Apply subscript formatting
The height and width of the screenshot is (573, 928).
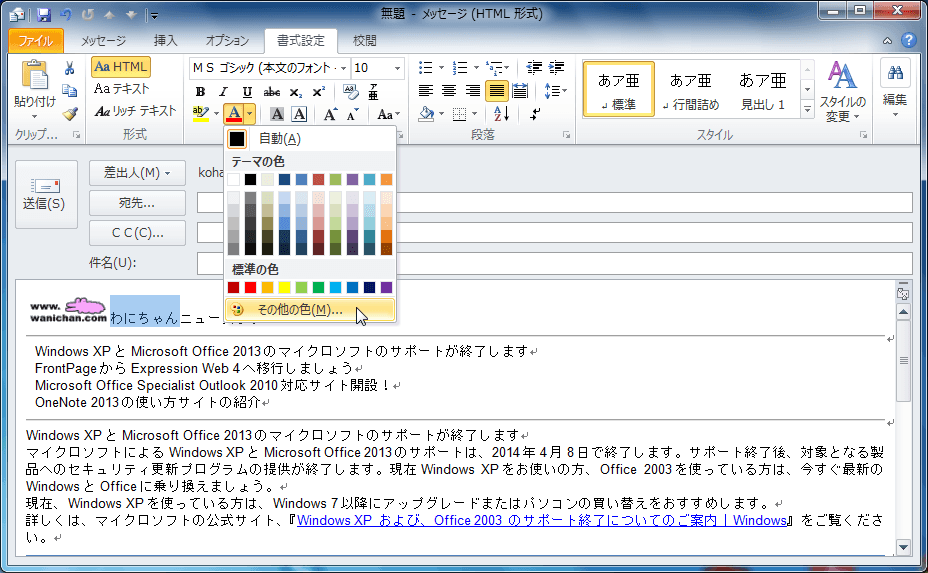295,92
